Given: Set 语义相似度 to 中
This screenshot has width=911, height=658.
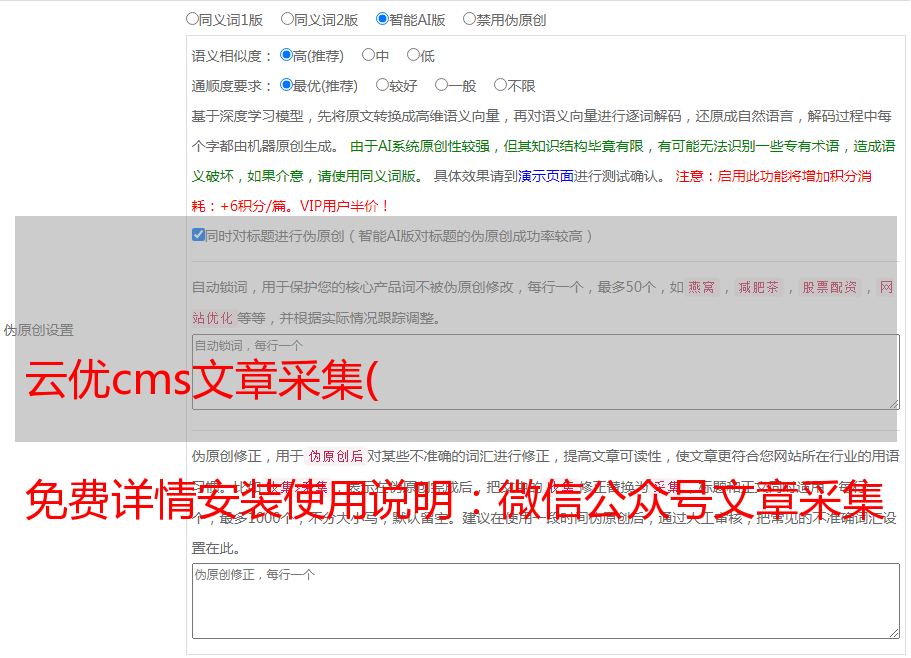Looking at the screenshot, I should (368, 55).
